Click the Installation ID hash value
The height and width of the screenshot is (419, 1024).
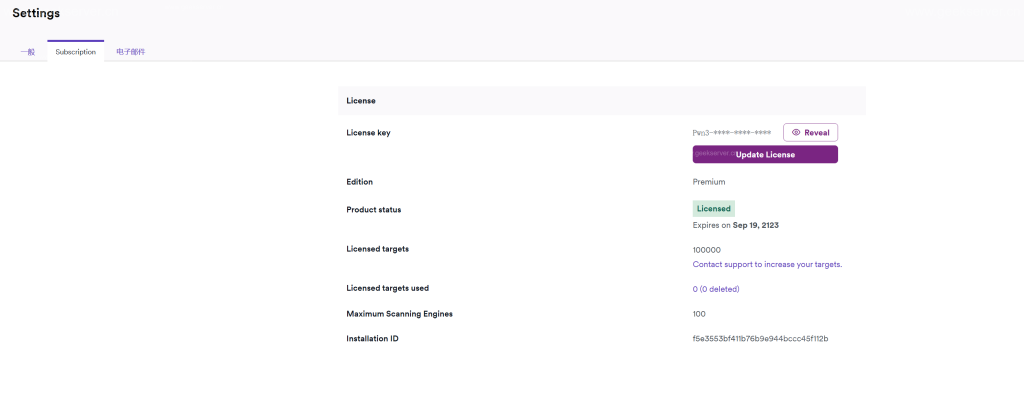click(760, 338)
